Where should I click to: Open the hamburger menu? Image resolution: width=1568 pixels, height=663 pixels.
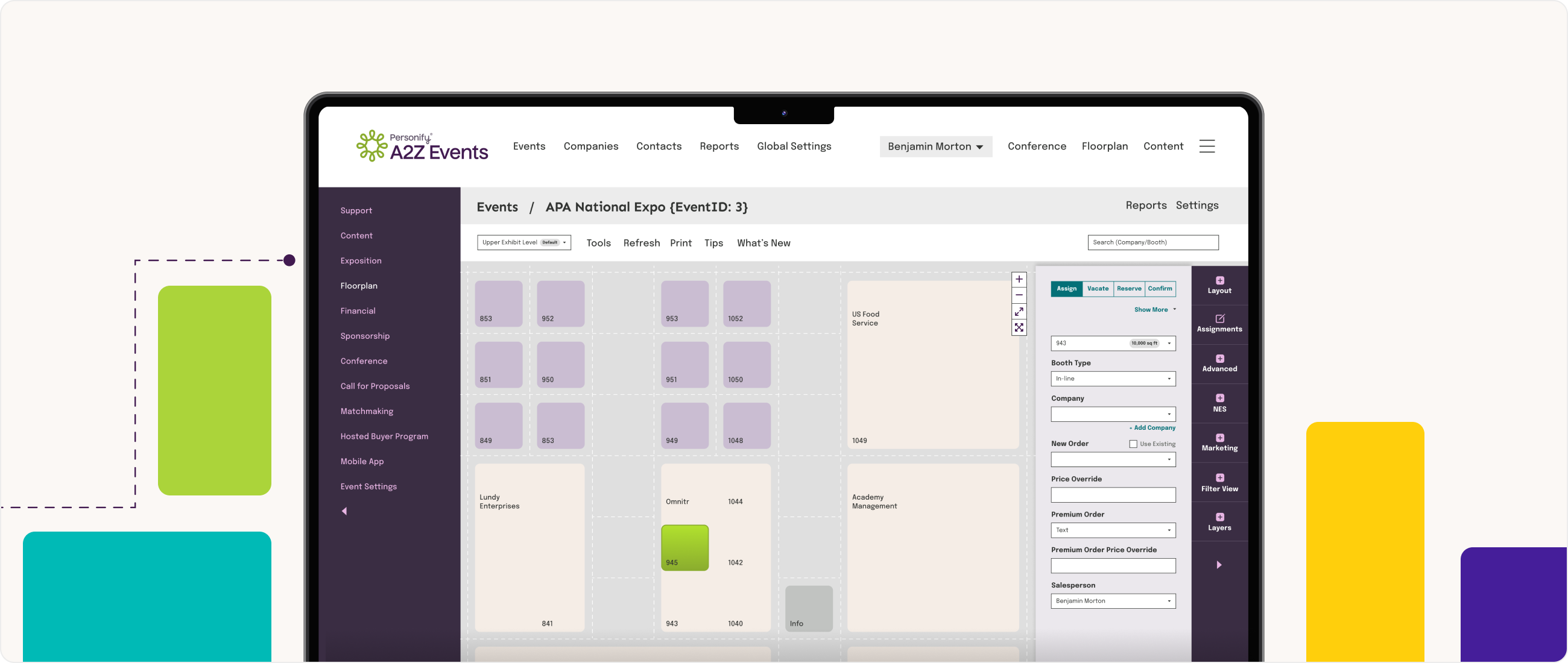(1207, 146)
